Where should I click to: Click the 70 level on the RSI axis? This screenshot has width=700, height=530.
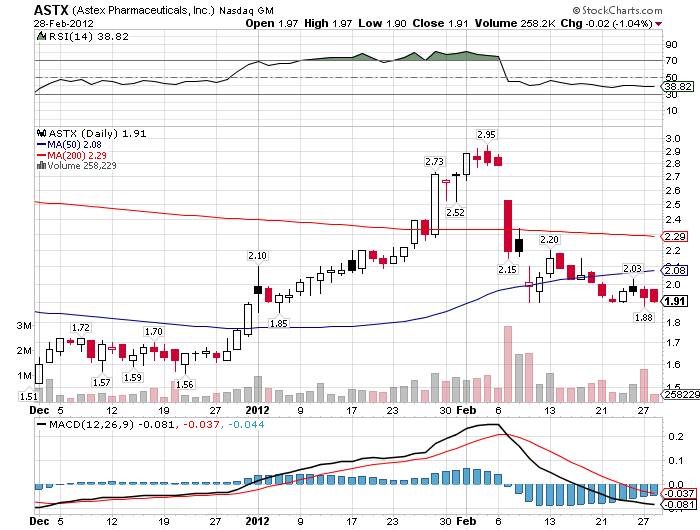[671, 60]
